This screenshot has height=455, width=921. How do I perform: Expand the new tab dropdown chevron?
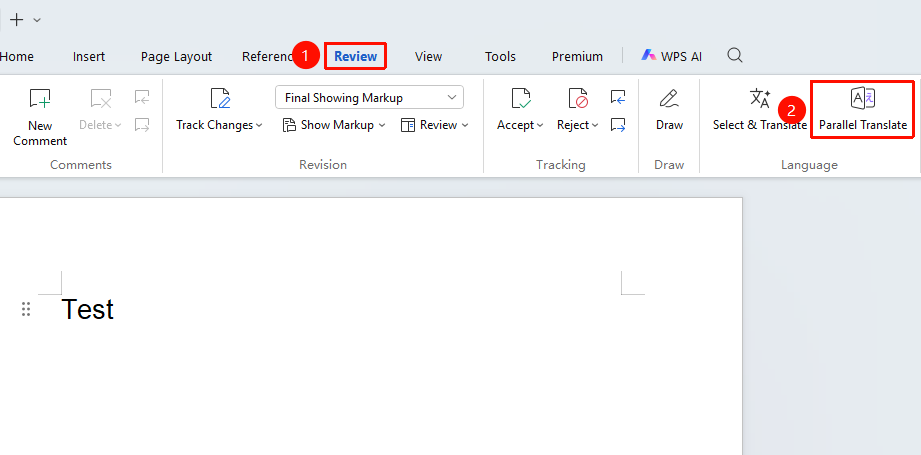tap(37, 20)
